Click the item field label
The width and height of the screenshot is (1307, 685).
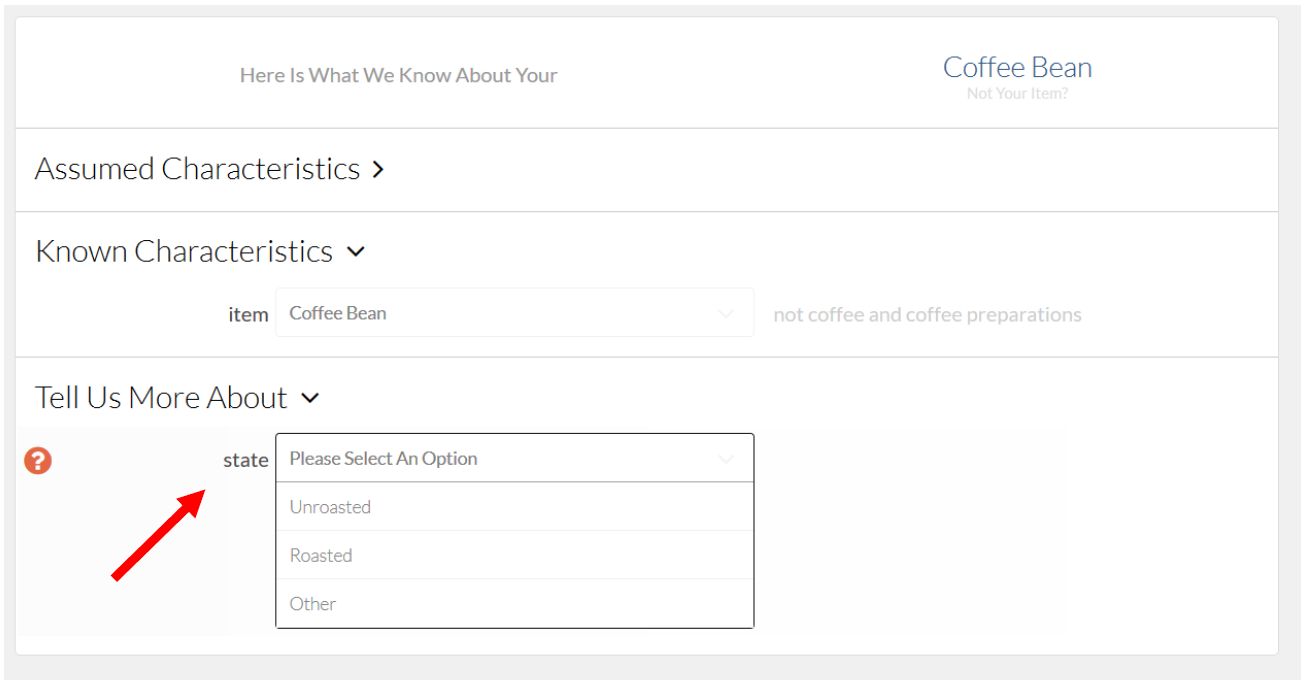248,315
